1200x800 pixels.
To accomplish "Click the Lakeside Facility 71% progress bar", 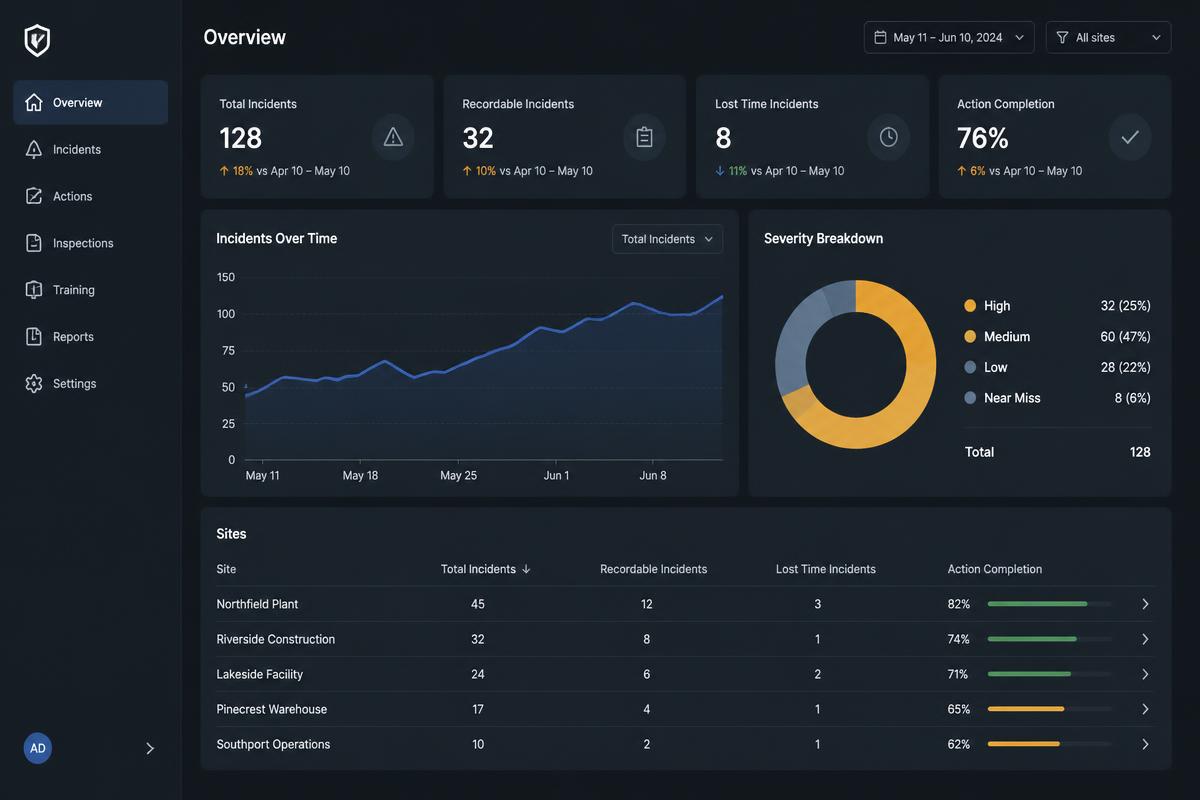I will point(1050,674).
